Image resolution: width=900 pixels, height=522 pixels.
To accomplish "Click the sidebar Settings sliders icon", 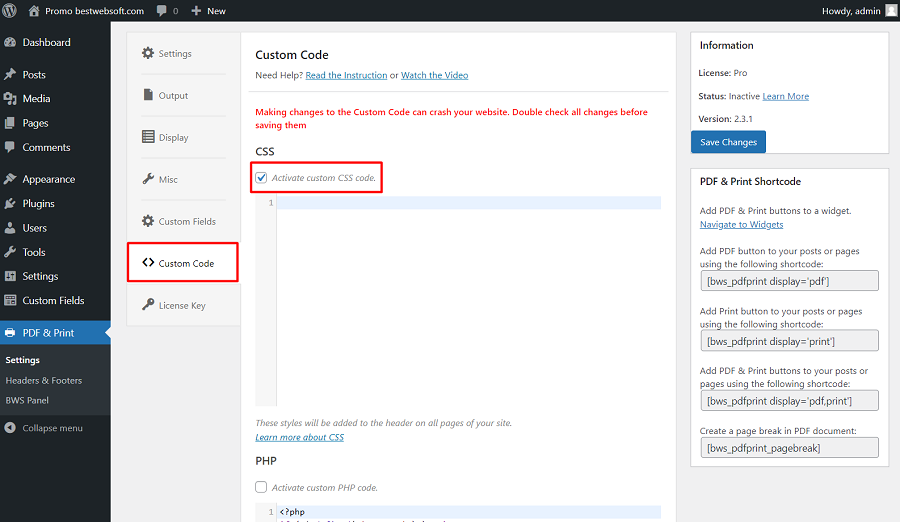I will click(10, 276).
